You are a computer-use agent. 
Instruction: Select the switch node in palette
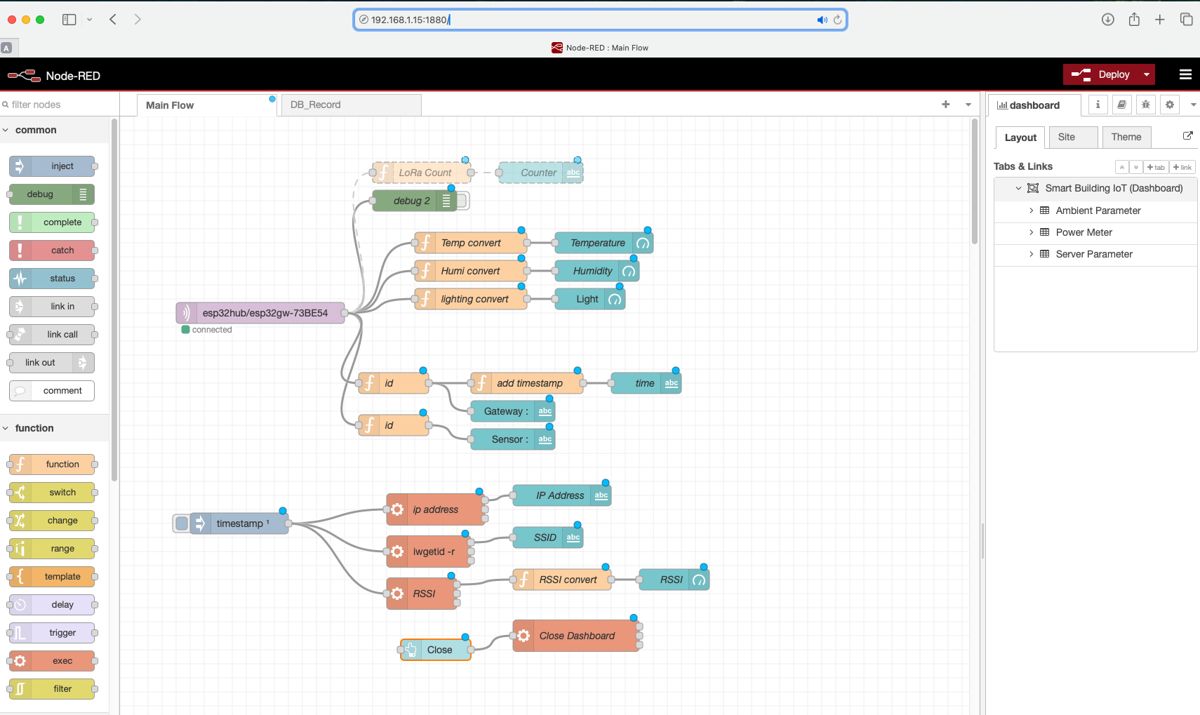click(x=52, y=492)
